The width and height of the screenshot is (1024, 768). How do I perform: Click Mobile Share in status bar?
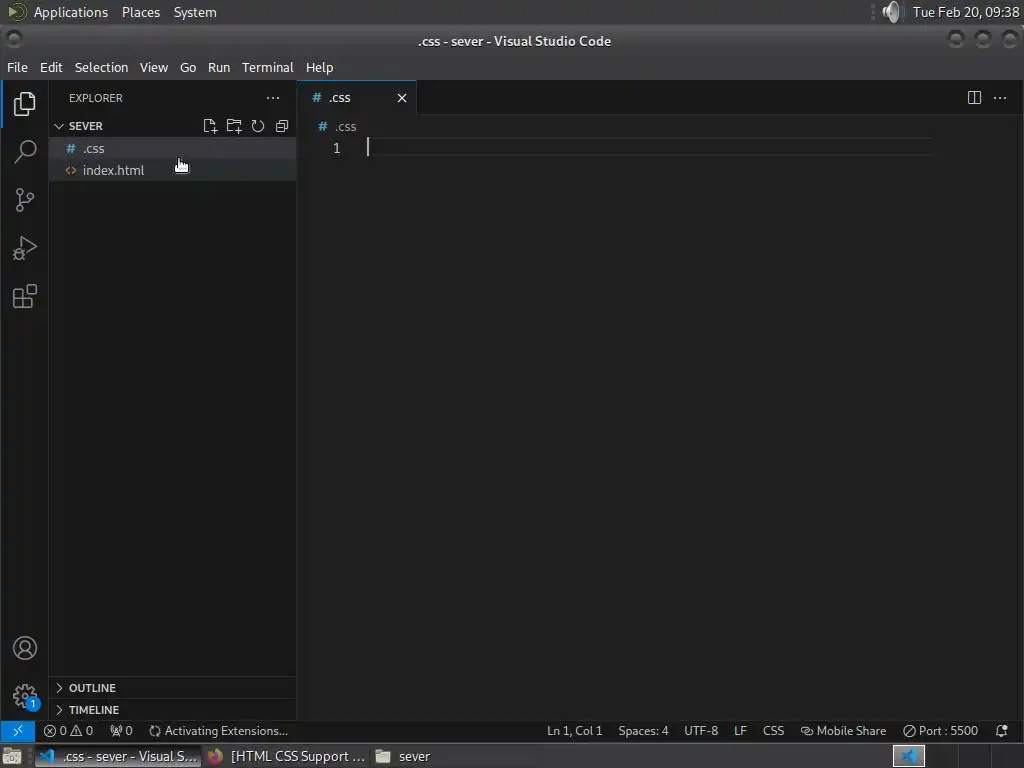(x=843, y=731)
